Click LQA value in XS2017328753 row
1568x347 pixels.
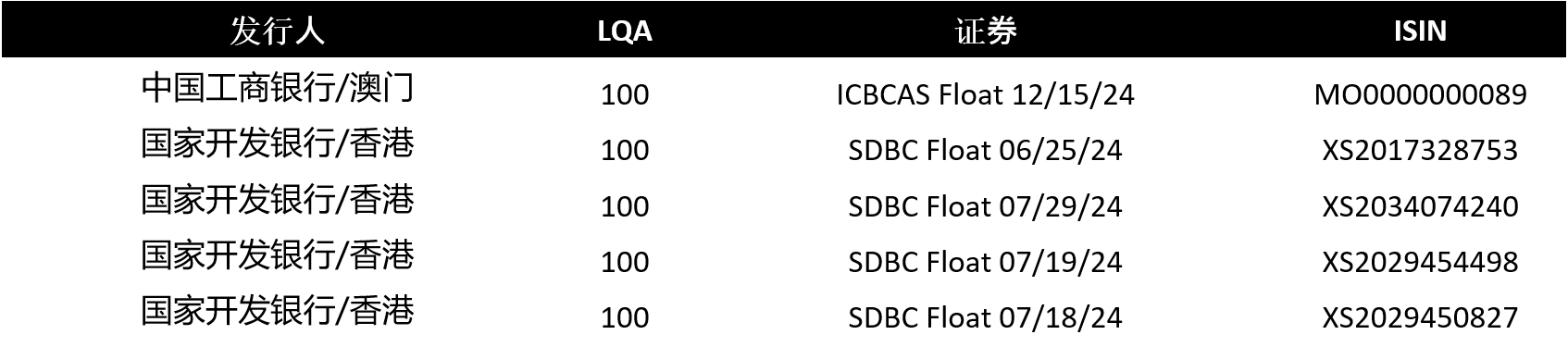pos(625,150)
